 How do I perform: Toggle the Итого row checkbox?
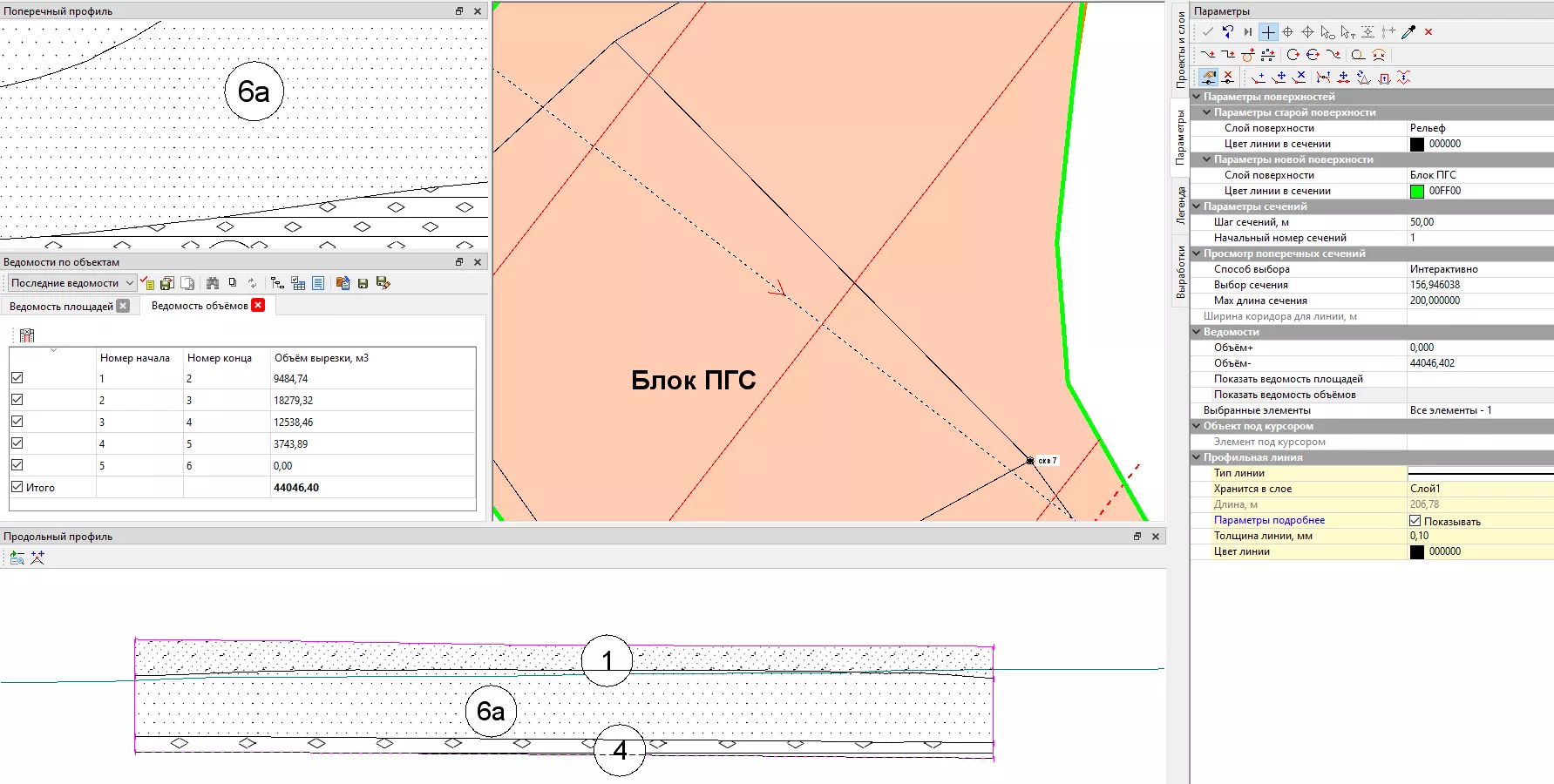pyautogui.click(x=17, y=487)
